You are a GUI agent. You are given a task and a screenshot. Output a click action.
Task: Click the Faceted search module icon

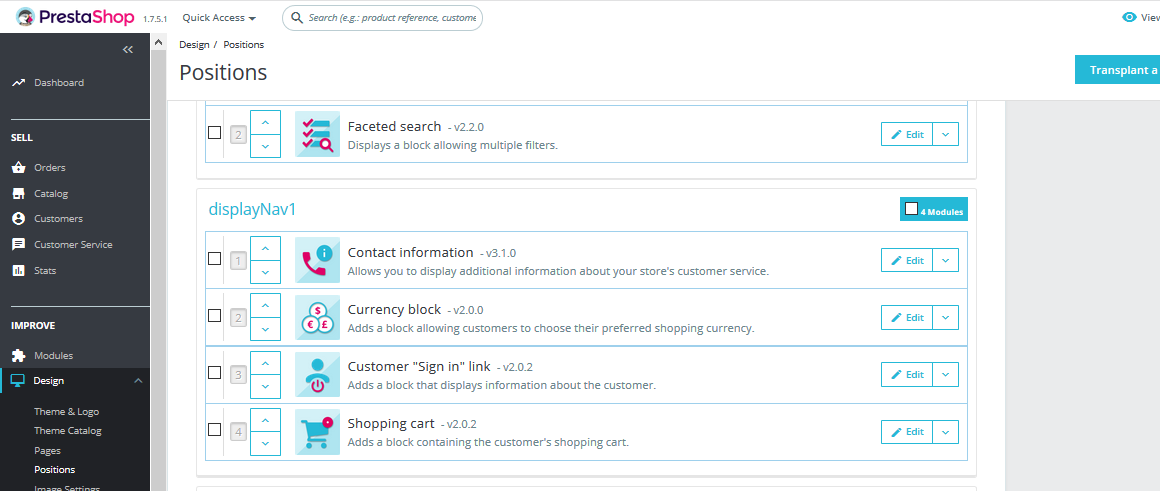(317, 134)
